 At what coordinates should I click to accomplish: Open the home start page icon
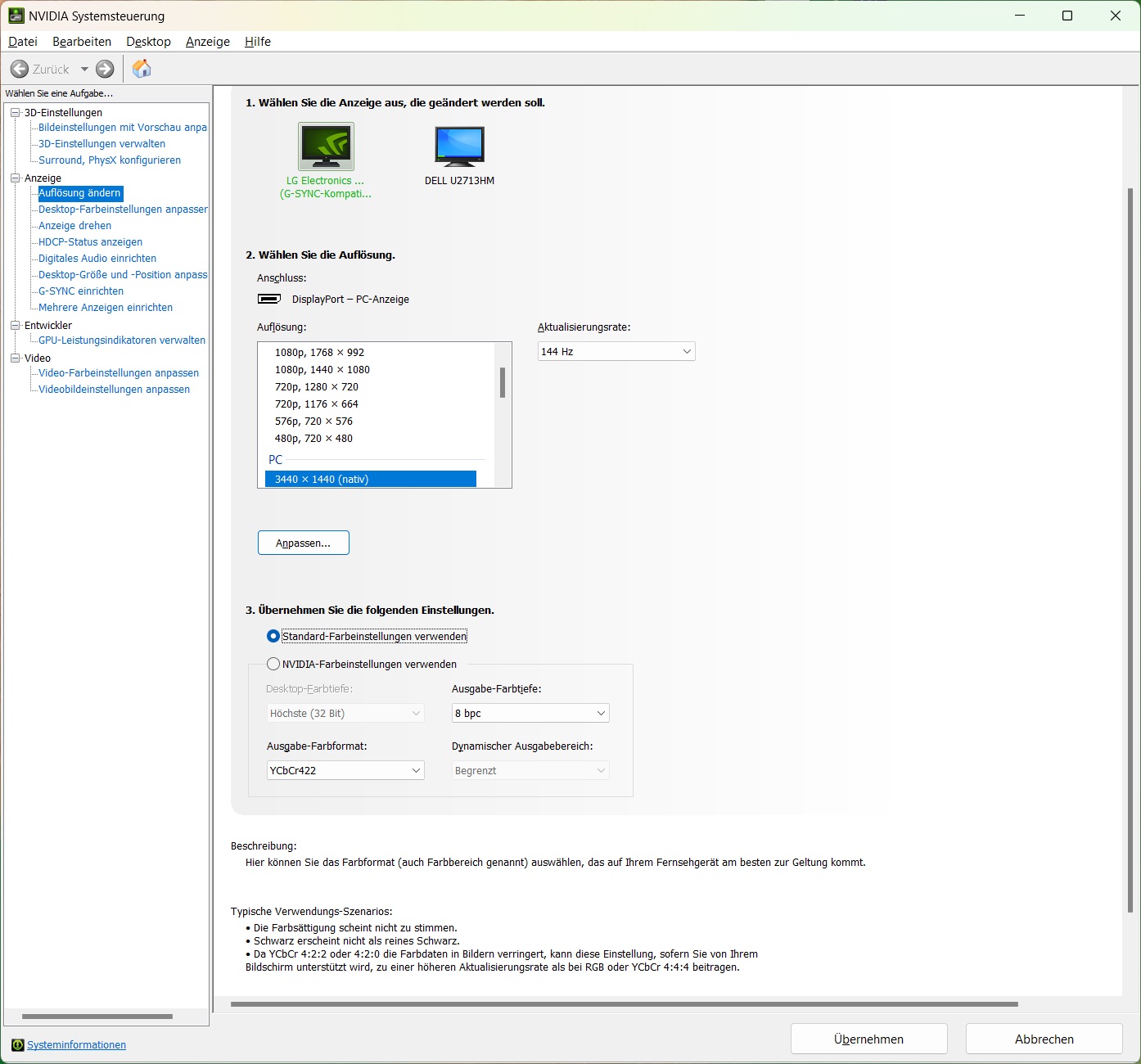click(142, 69)
